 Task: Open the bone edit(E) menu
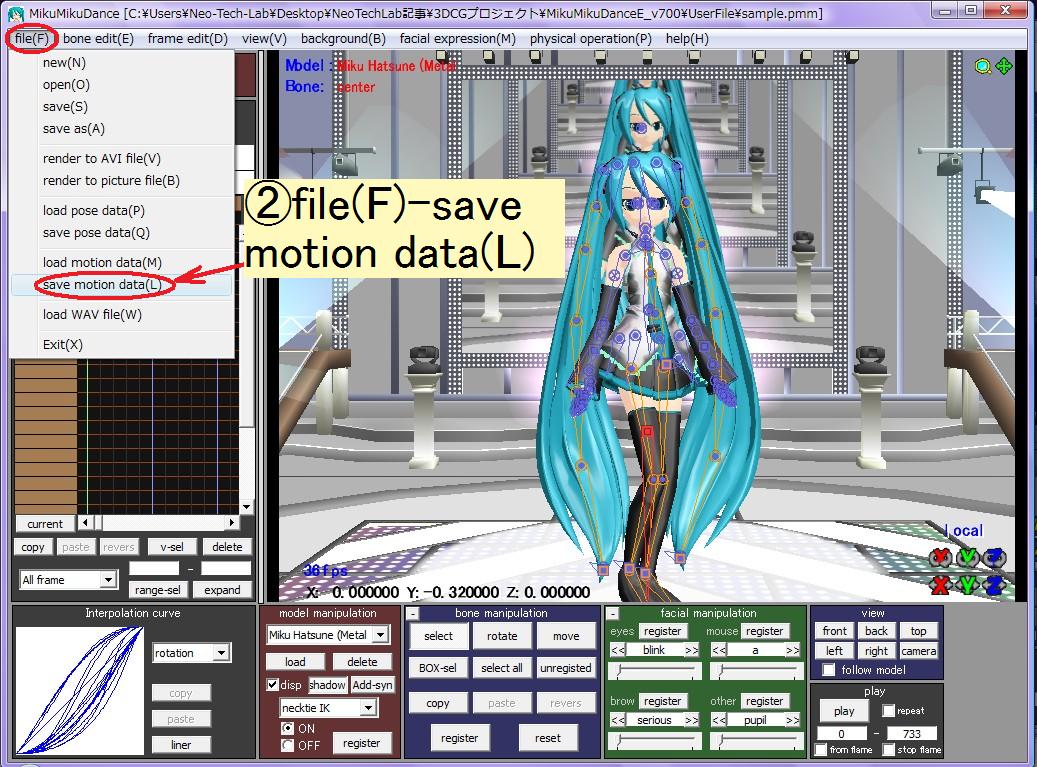99,38
